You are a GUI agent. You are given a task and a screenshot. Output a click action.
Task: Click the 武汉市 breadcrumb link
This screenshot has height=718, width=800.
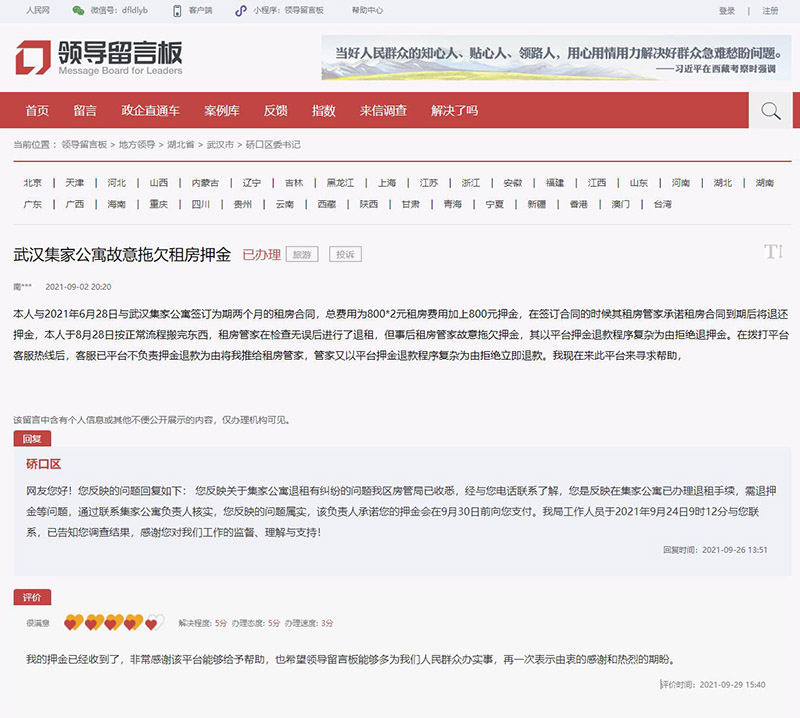coord(220,145)
